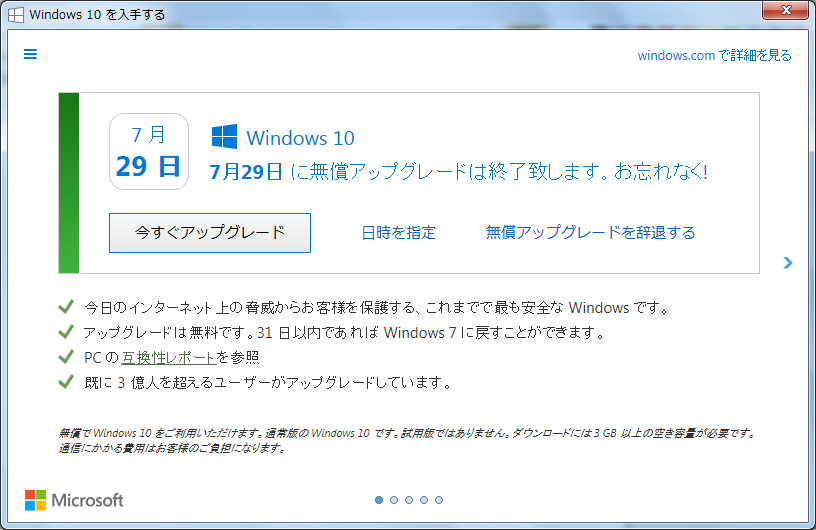
Task: Switch to the second pagination dot
Action: (394, 500)
